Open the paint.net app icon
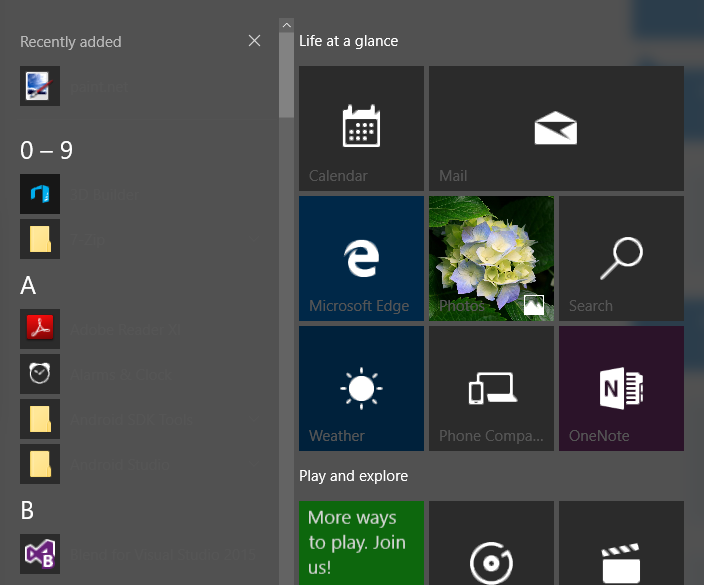 (x=40, y=86)
